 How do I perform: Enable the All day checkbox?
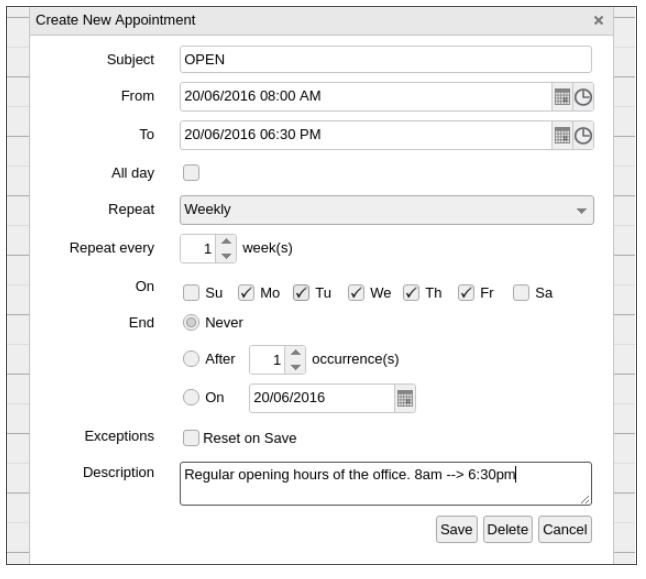pos(191,173)
